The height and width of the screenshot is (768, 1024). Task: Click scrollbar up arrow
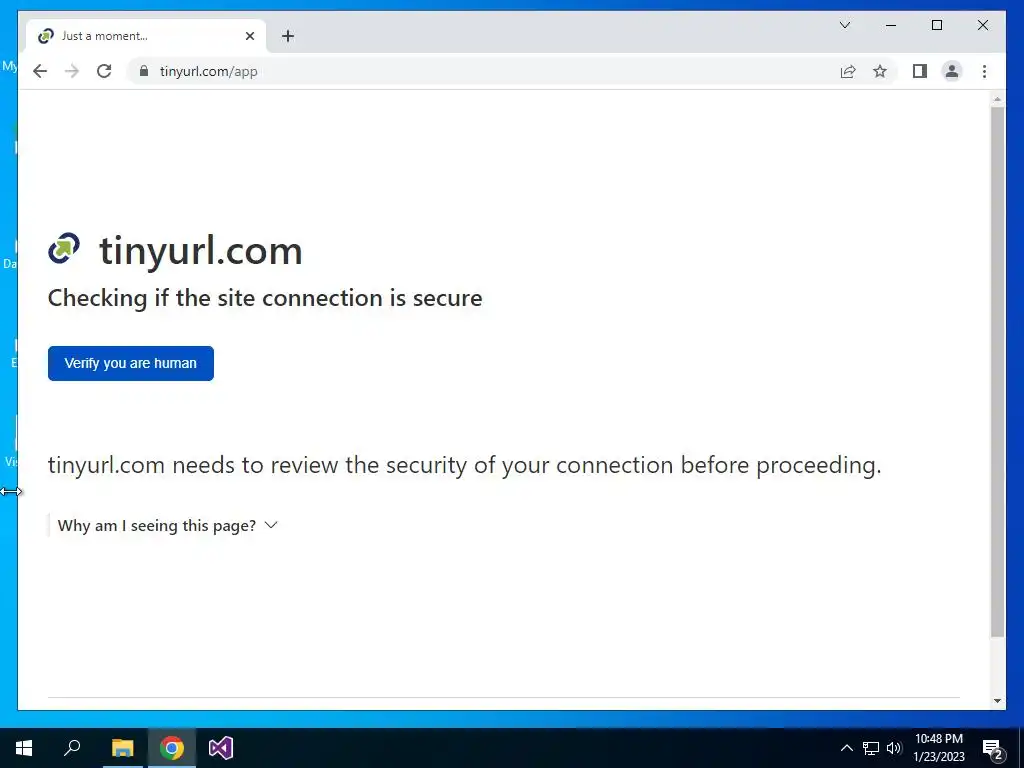tap(997, 100)
